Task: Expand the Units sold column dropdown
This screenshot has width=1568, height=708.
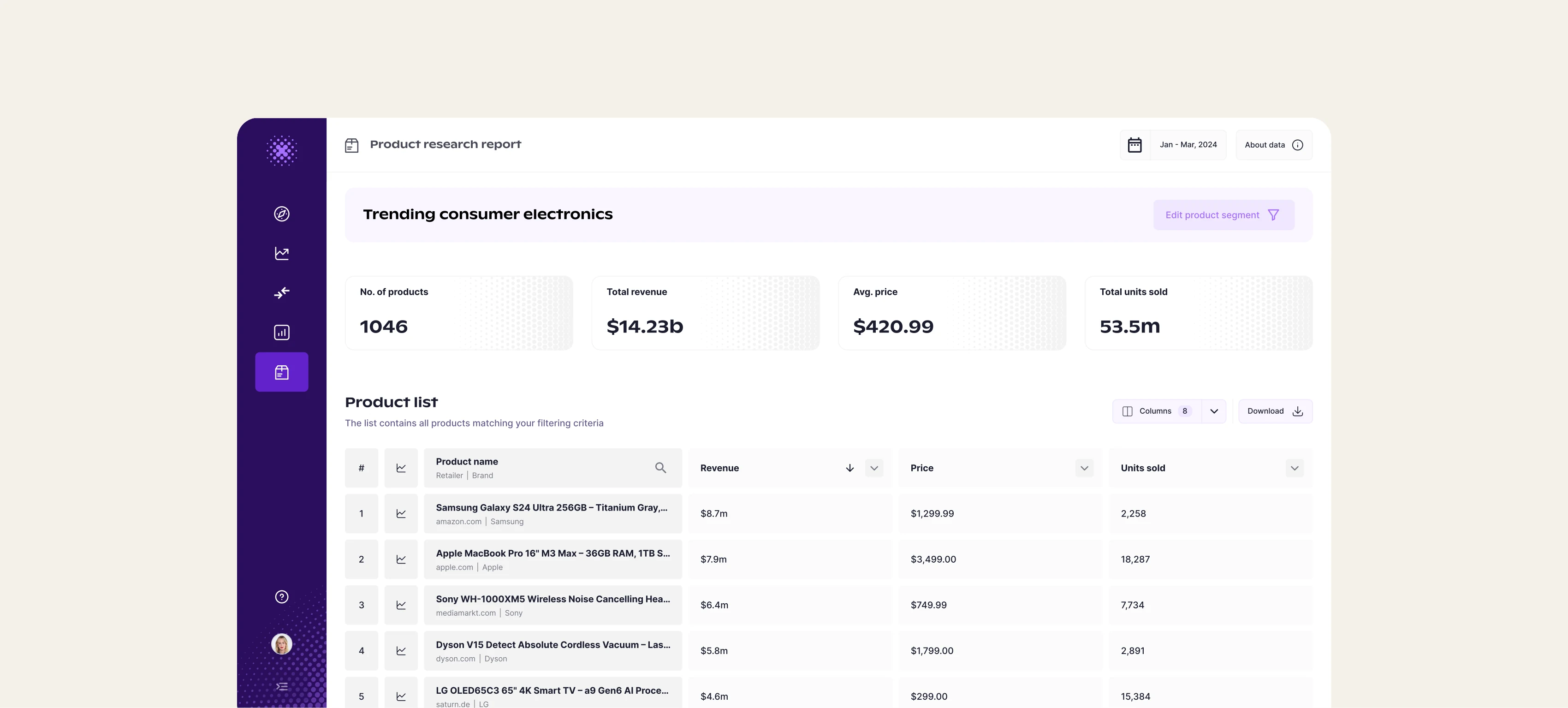Action: point(1295,468)
